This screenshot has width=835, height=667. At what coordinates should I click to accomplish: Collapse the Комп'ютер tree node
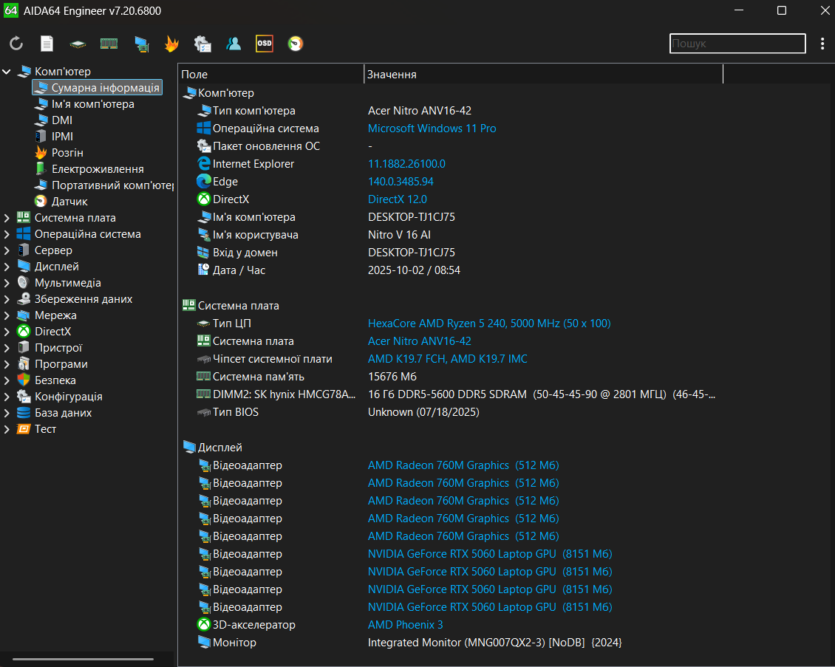click(x=7, y=72)
